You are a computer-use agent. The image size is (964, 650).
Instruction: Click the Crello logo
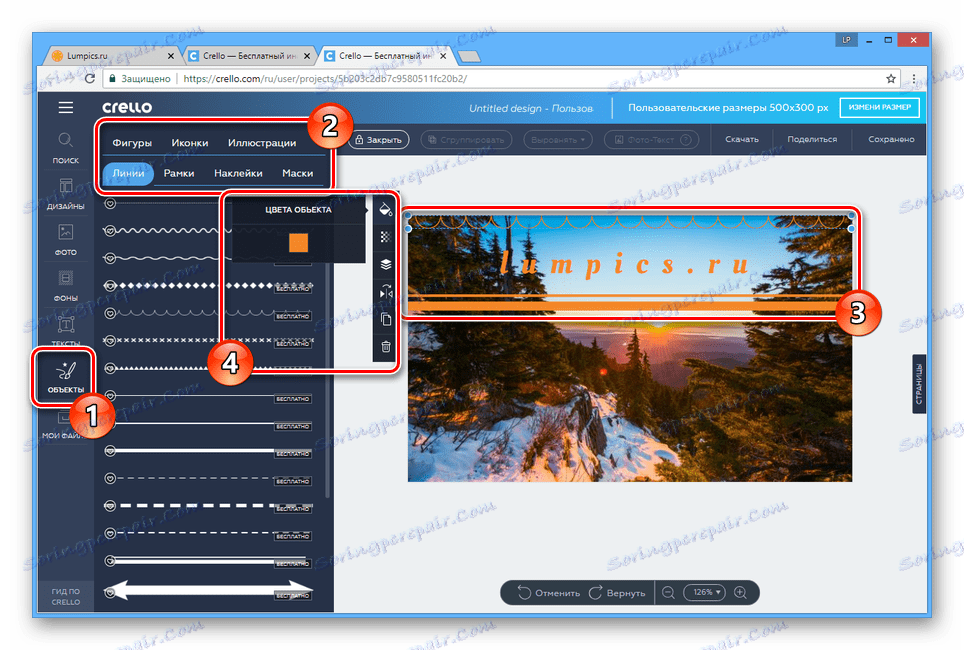point(127,107)
